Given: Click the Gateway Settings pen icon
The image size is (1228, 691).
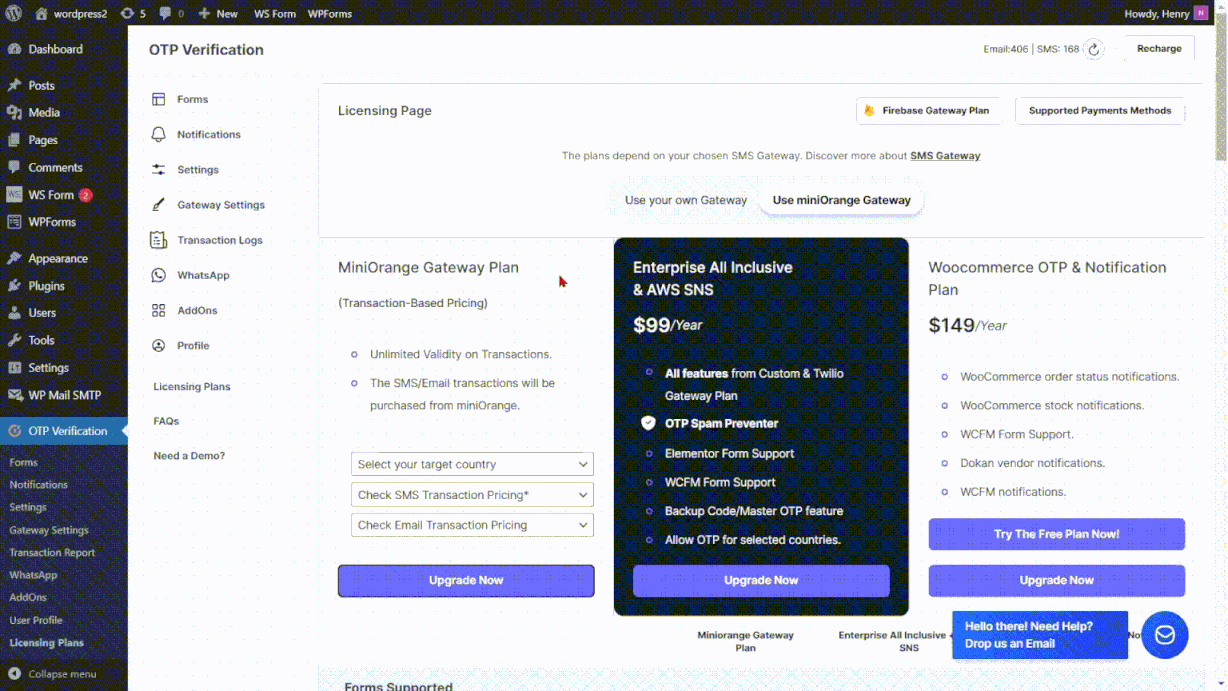Looking at the screenshot, I should 158,205.
